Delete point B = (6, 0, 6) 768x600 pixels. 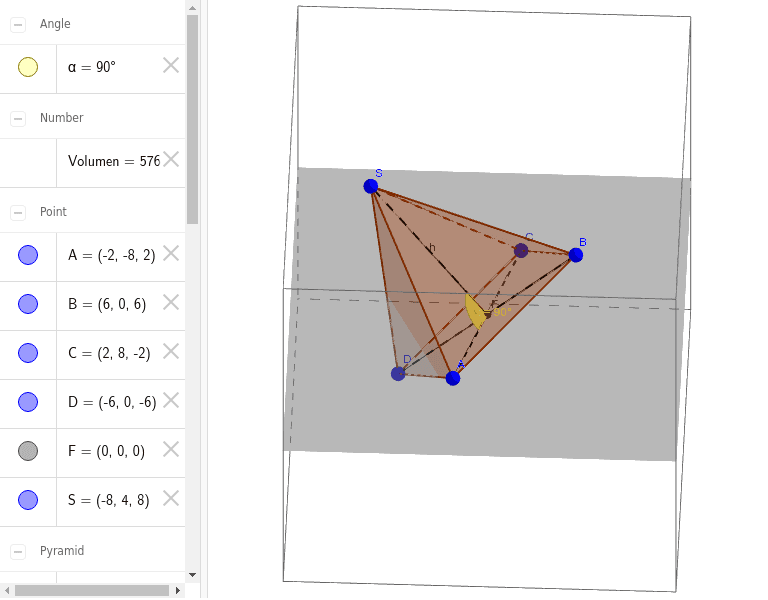pyautogui.click(x=171, y=302)
